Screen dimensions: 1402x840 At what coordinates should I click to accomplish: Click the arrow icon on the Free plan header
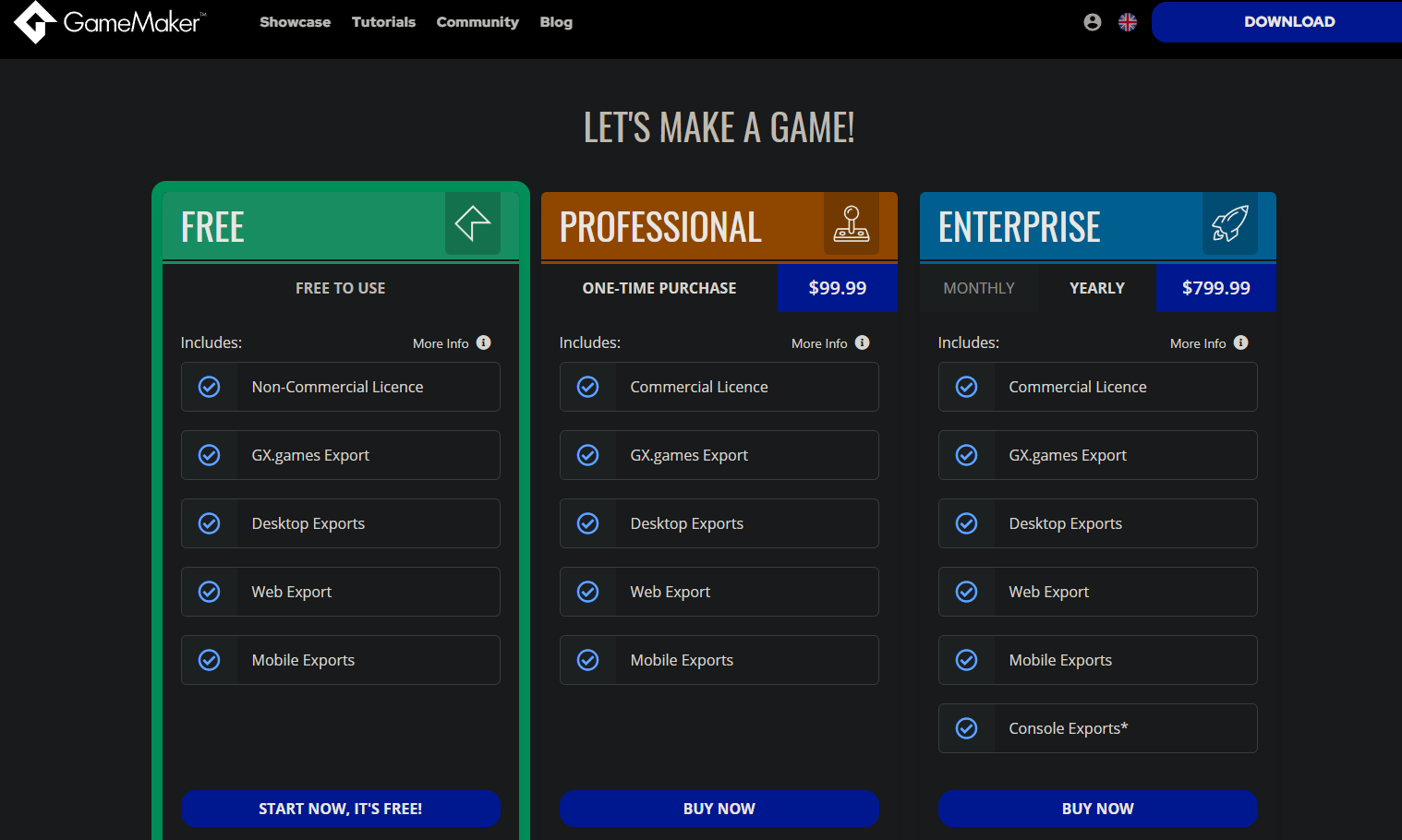click(473, 223)
